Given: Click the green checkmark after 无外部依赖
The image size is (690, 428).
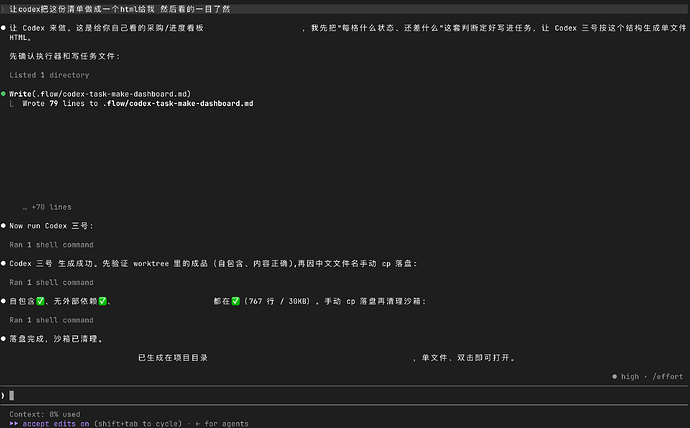Looking at the screenshot, I should [x=103, y=301].
